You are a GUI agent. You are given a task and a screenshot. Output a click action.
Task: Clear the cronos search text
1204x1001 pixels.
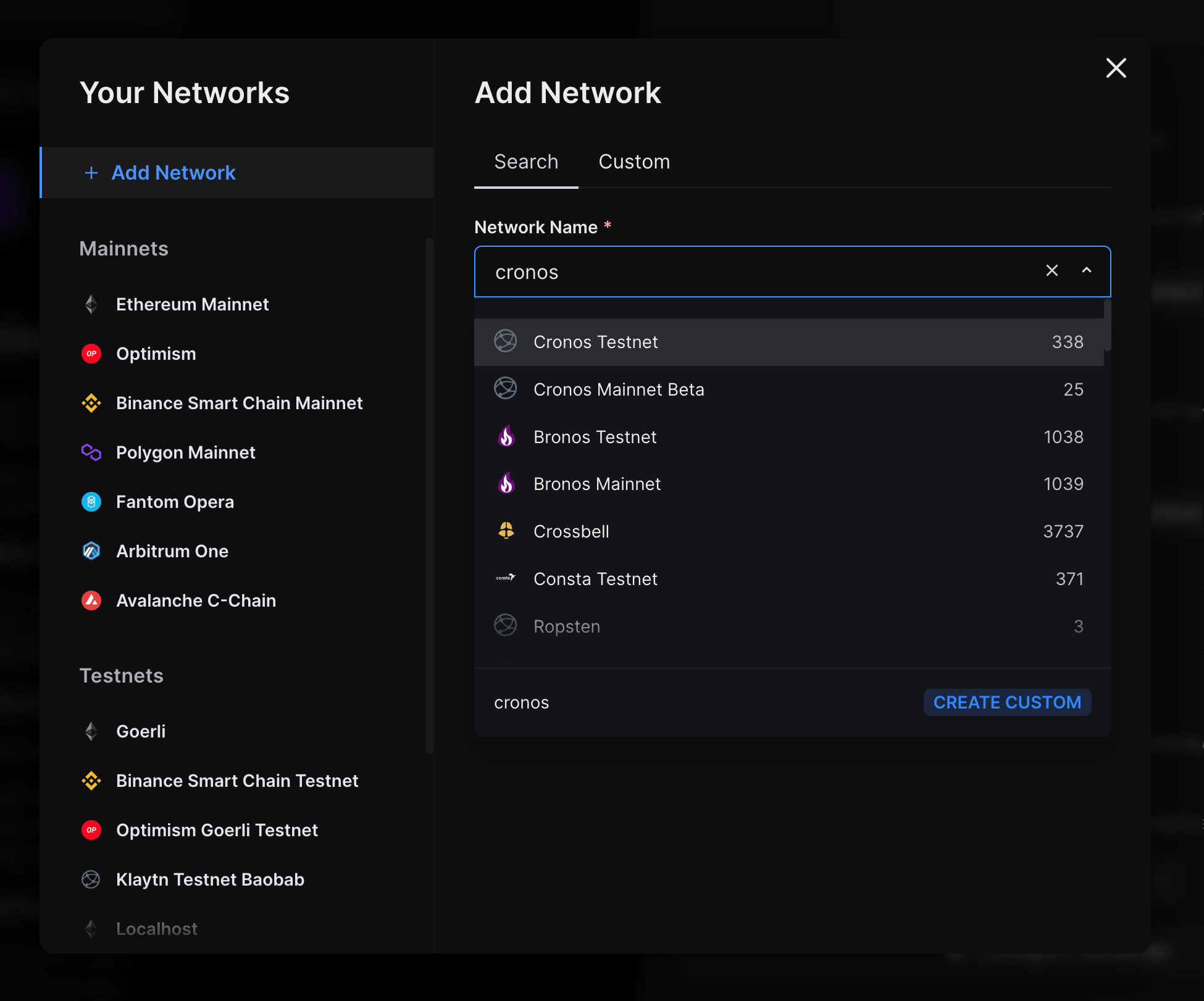pyautogui.click(x=1052, y=271)
